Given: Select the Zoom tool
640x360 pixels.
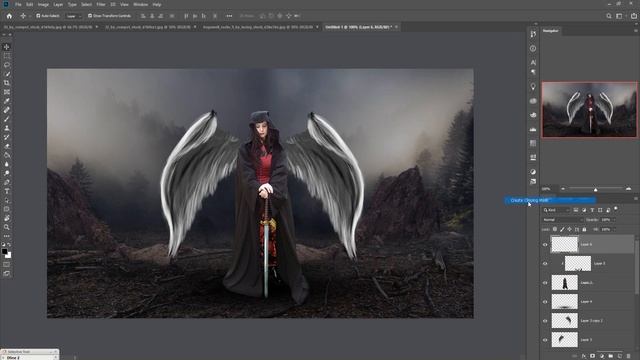Looking at the screenshot, I should (x=7, y=227).
